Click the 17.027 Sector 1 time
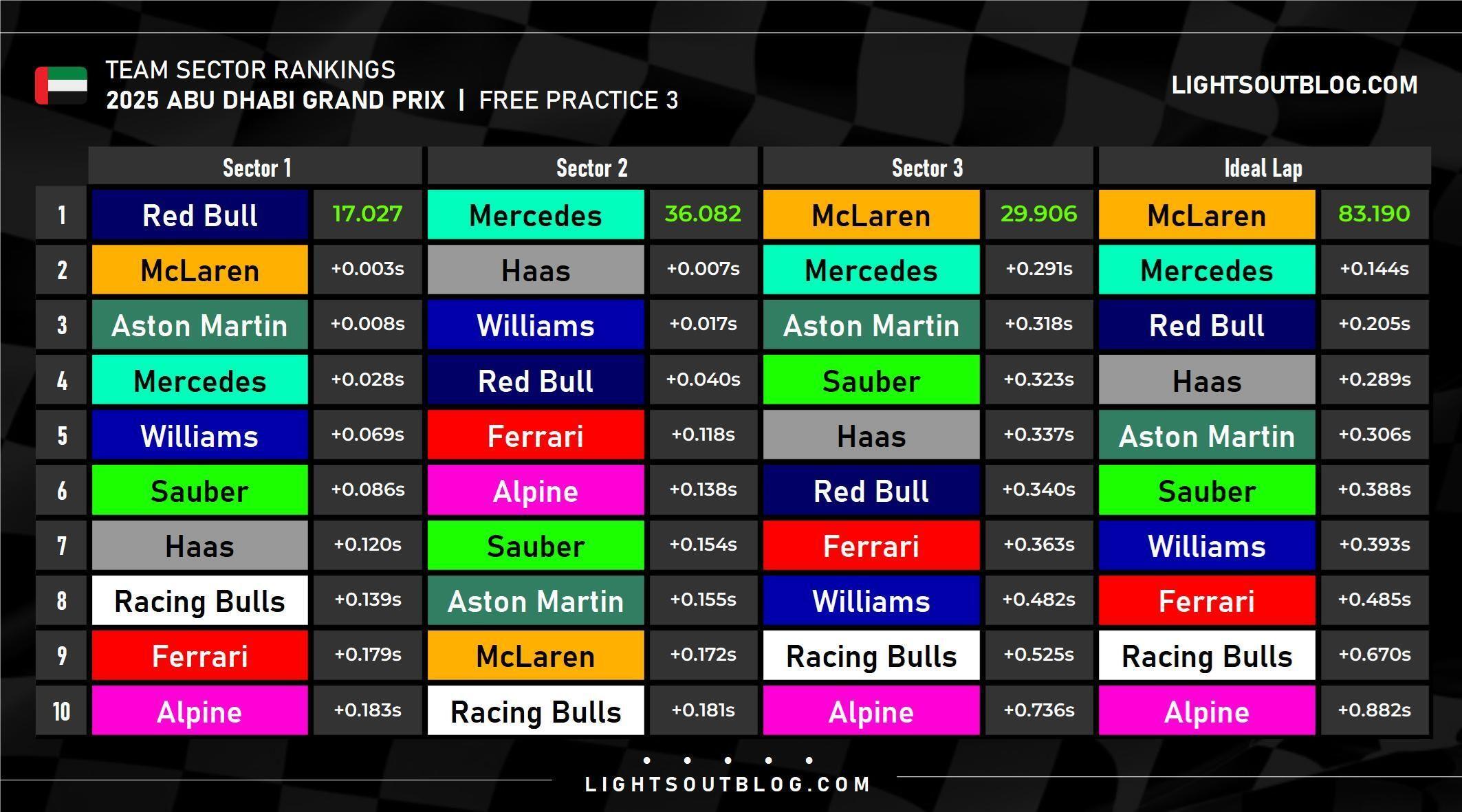The width and height of the screenshot is (1462, 812). [367, 214]
